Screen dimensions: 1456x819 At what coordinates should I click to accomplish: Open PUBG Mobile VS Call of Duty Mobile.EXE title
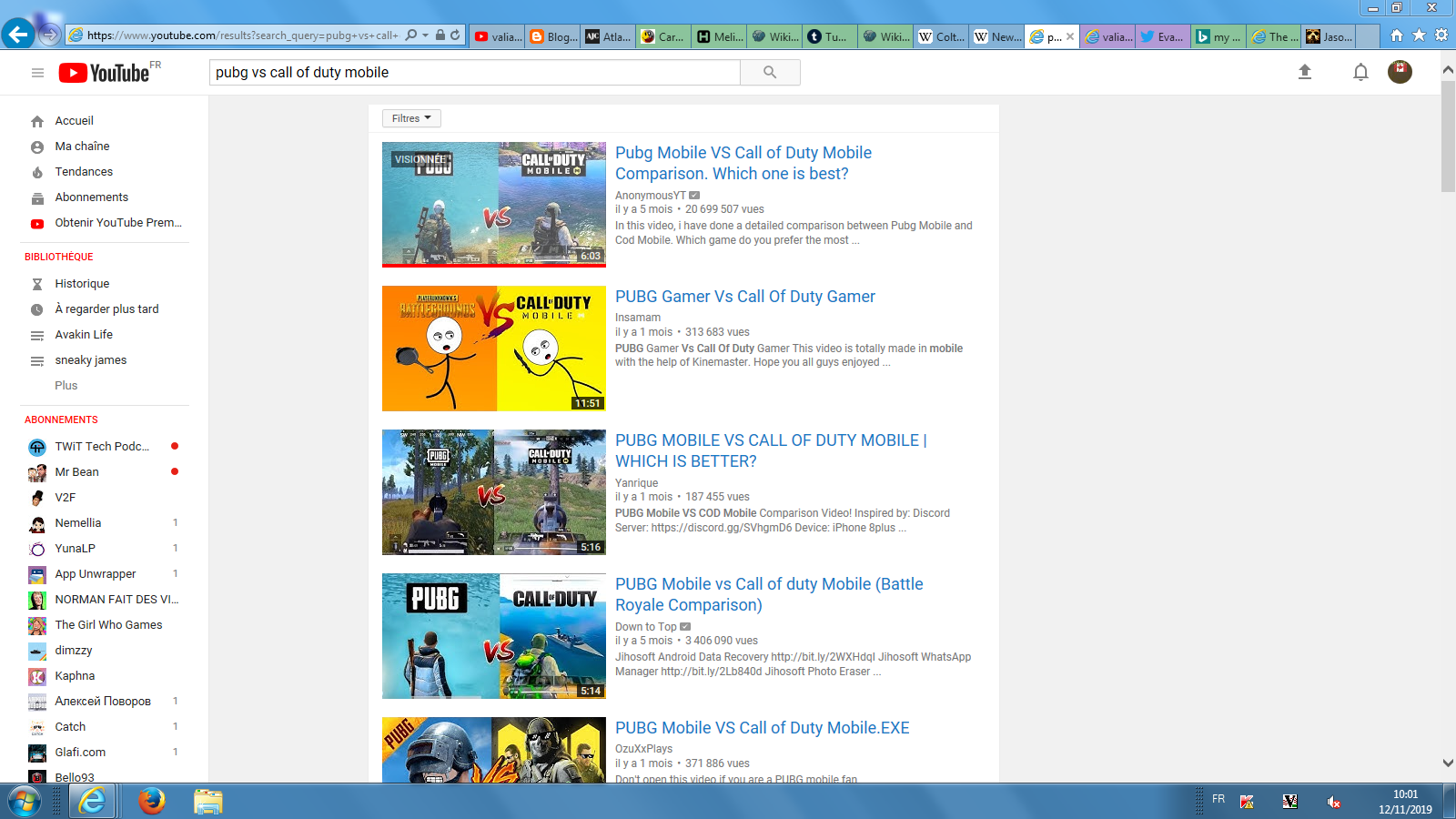[763, 728]
